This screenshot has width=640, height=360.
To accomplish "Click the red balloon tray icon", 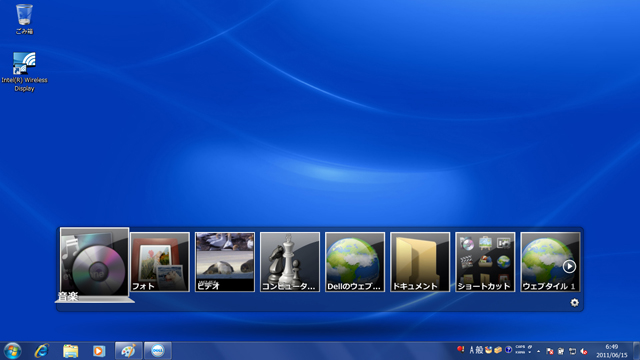I will click(x=461, y=349).
